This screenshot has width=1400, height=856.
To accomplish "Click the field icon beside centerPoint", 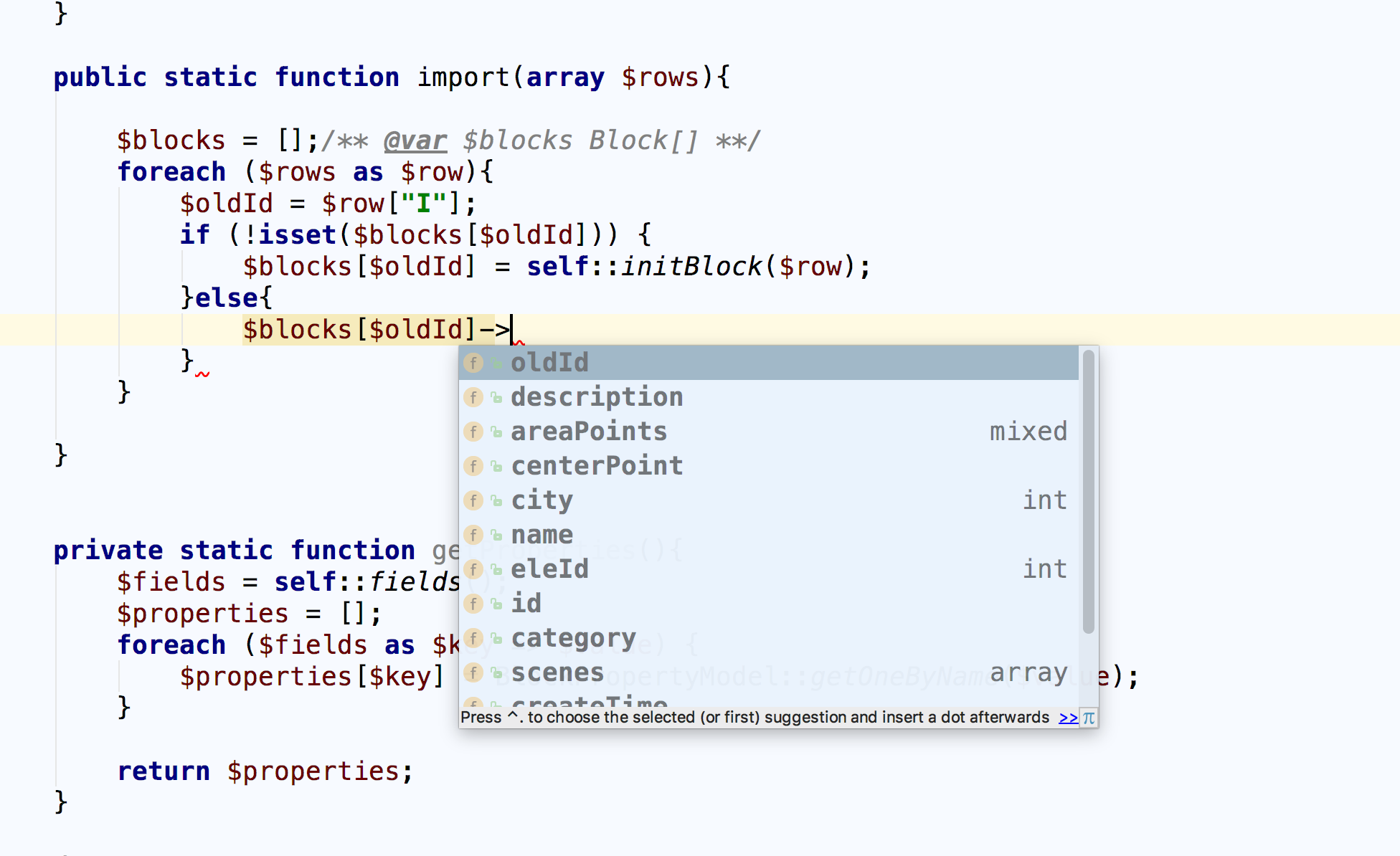I will point(473,466).
